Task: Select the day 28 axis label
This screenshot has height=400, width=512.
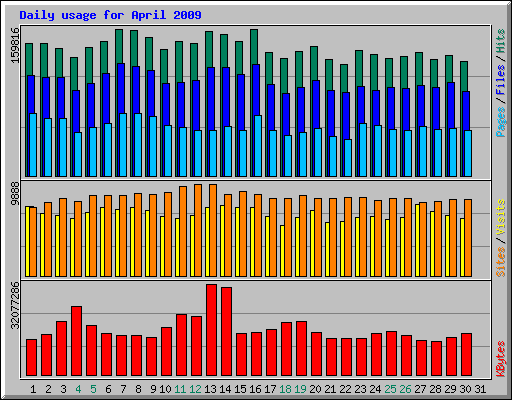Action: point(435,389)
